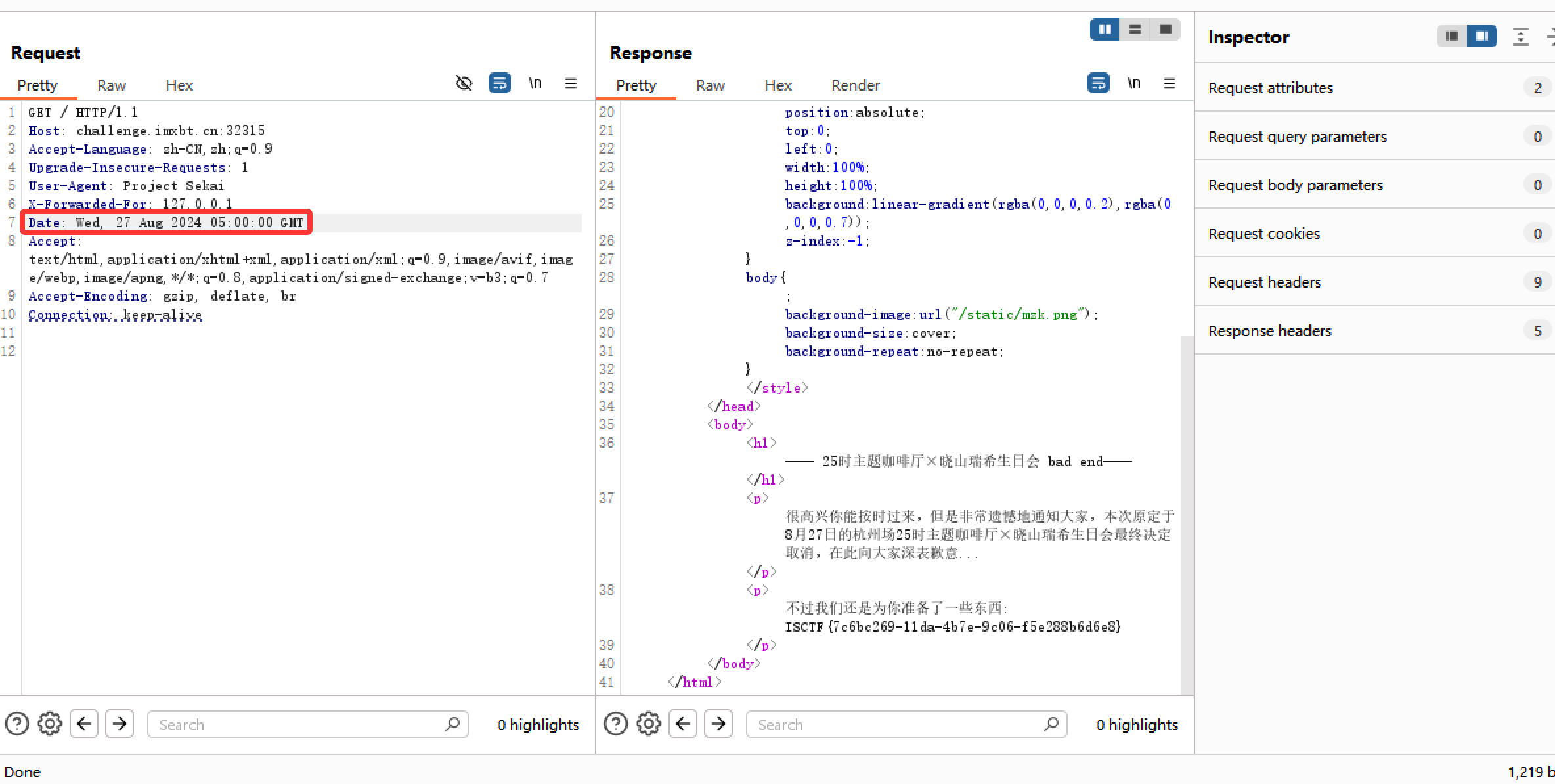Toggle line wrap icon in Response panel
Viewport: 1555px width, 784px height.
pyautogui.click(x=1098, y=83)
